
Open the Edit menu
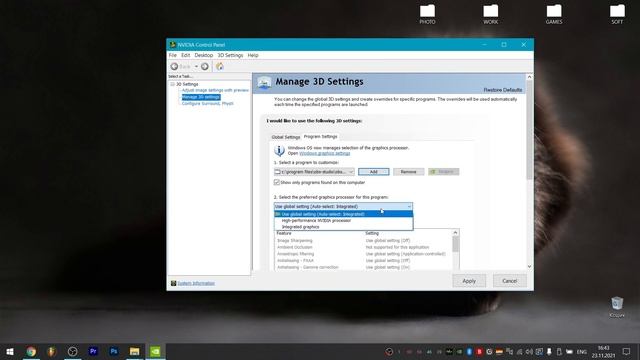pos(186,55)
